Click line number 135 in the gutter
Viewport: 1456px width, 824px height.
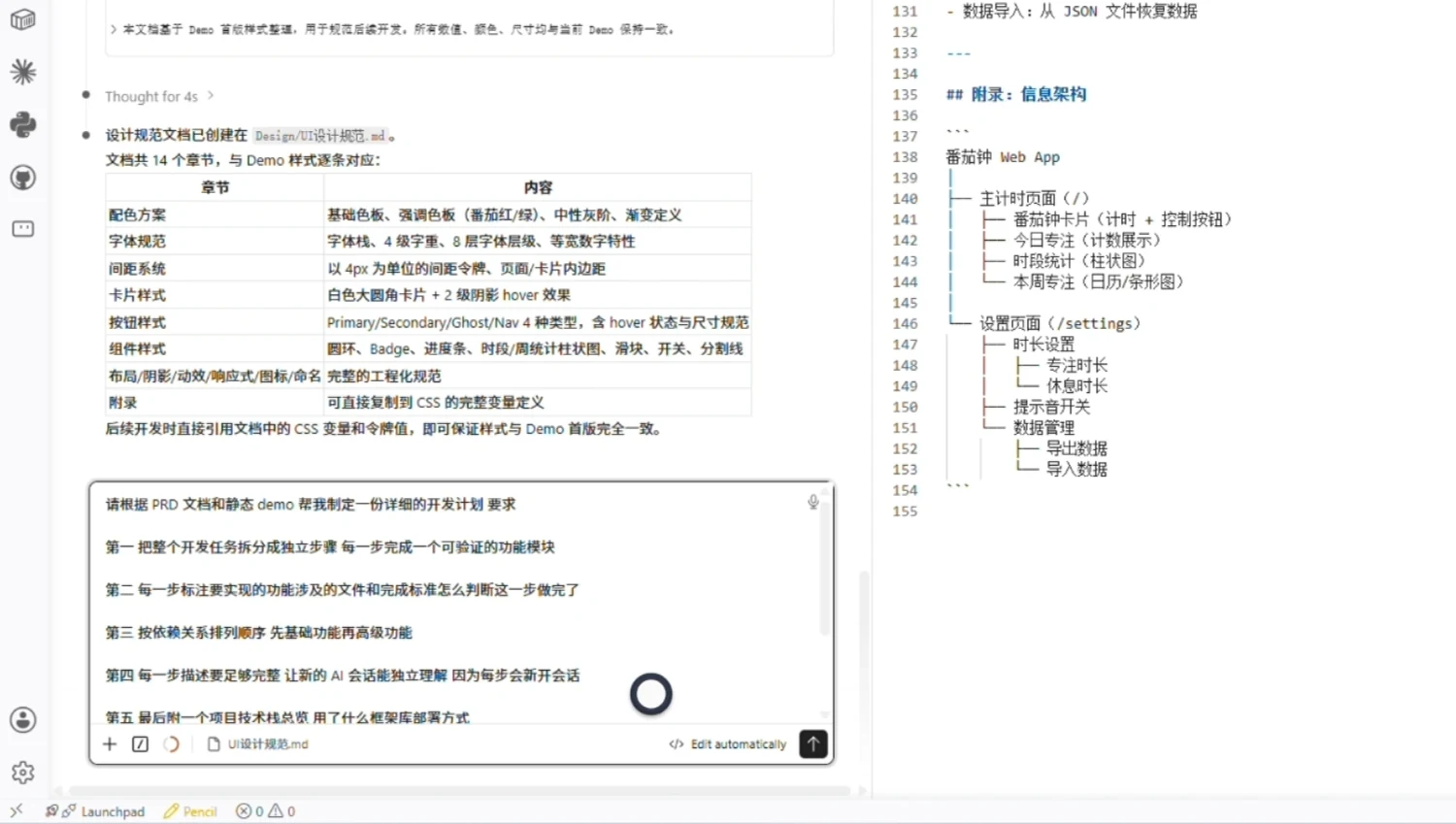coord(905,94)
